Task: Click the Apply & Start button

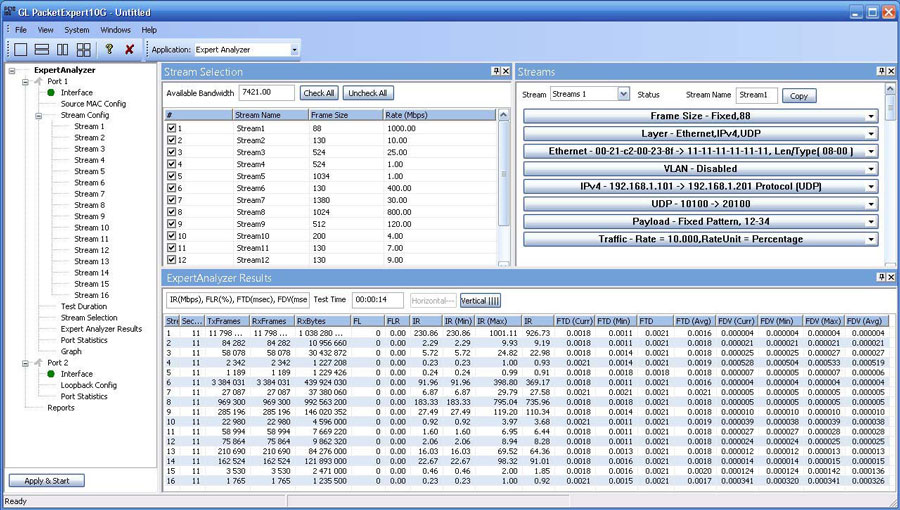Action: pos(46,481)
